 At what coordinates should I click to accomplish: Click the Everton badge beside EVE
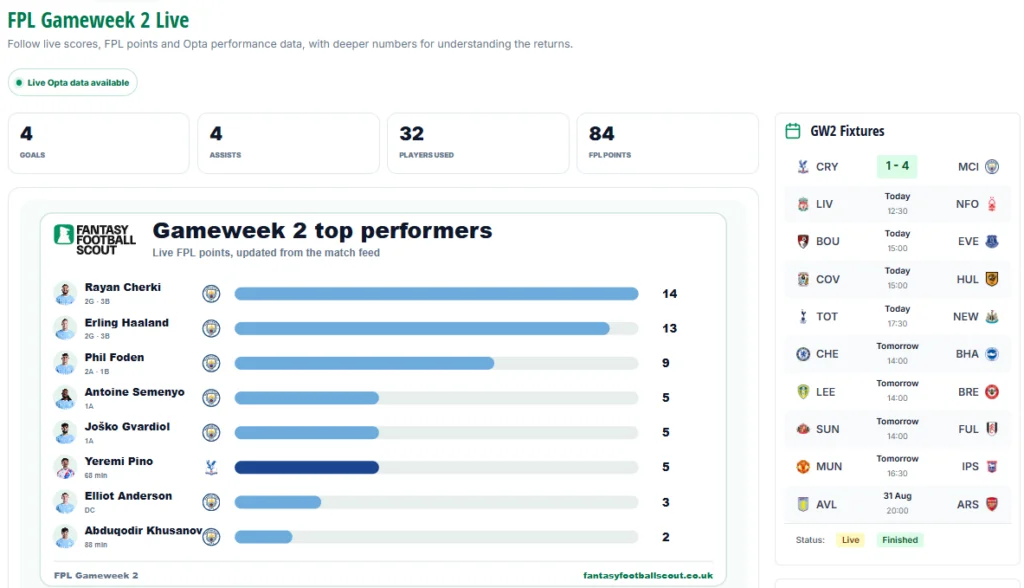pos(992,241)
